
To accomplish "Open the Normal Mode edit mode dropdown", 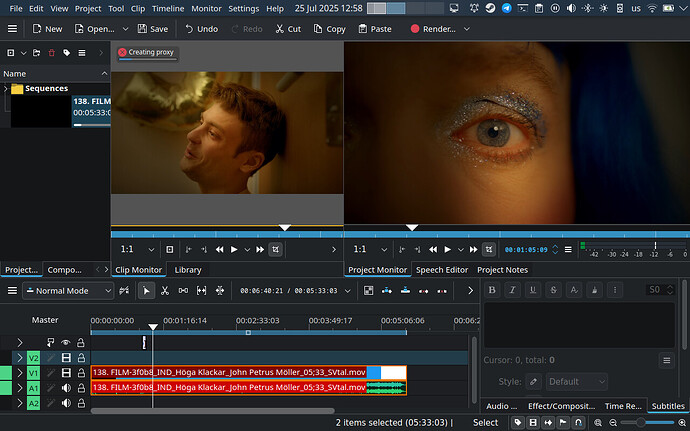I will tap(68, 291).
